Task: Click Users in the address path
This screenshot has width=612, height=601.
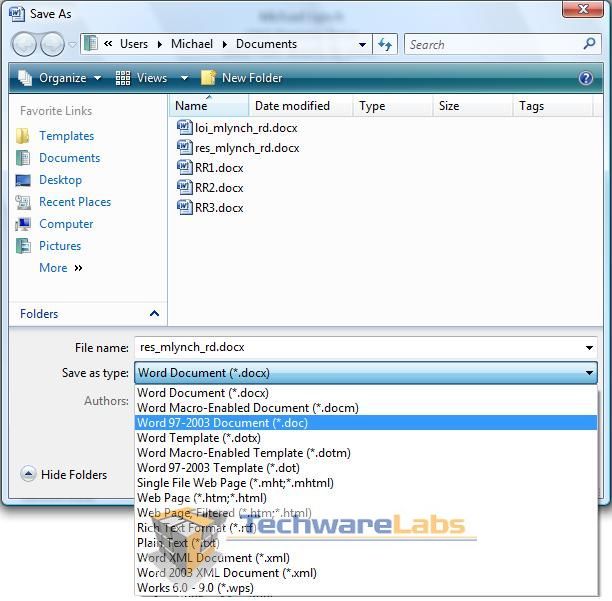Action: coord(134,44)
